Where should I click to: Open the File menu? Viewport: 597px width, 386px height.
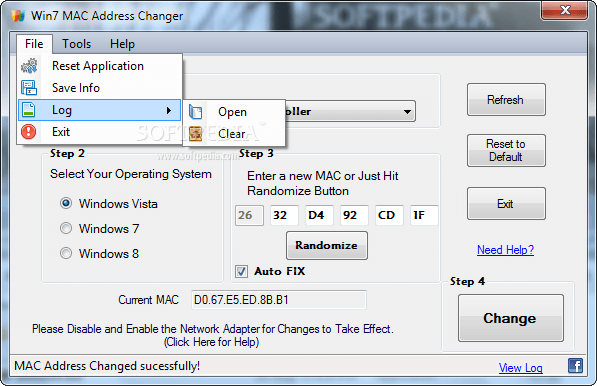click(34, 44)
